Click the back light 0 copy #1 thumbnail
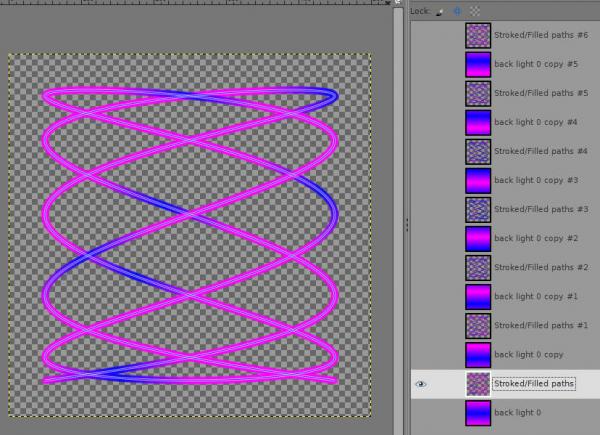600x435 pixels. (478, 297)
